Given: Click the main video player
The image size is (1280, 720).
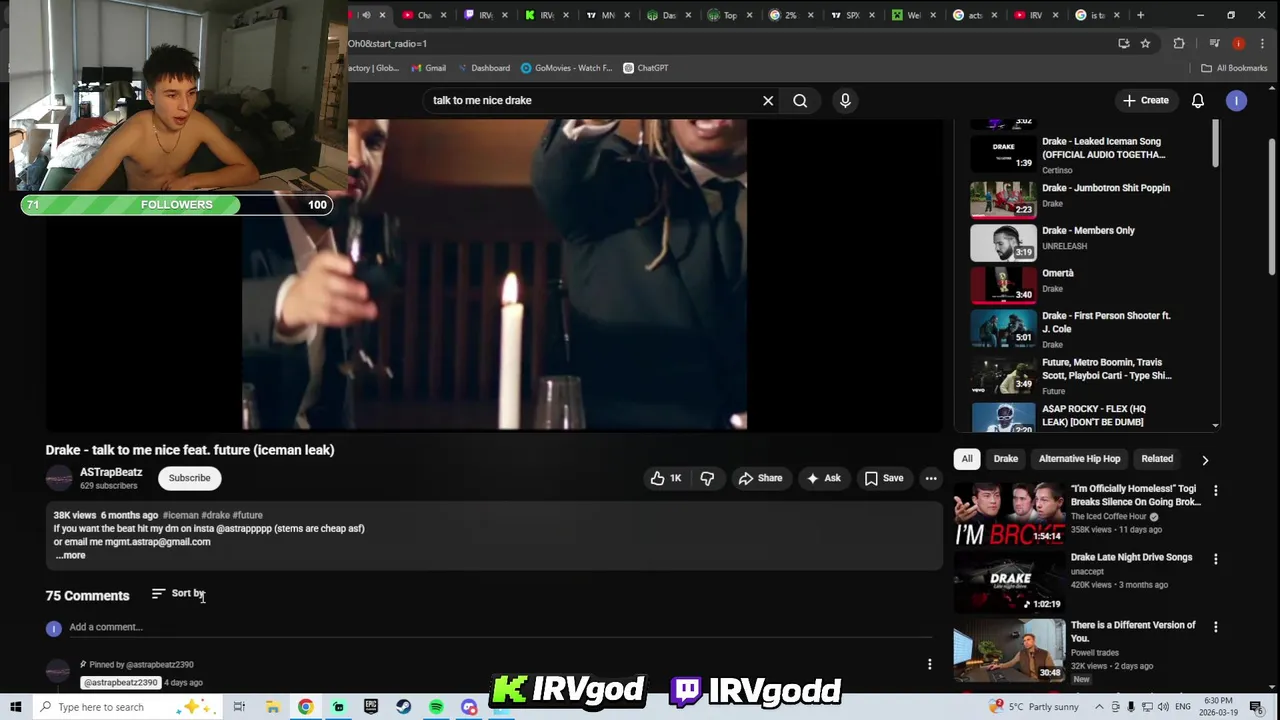Looking at the screenshot, I should click(495, 275).
